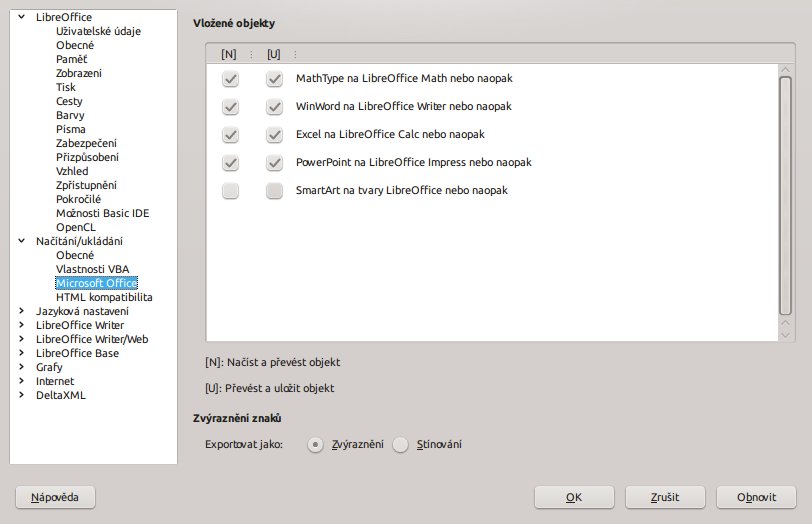
Task: Toggle [U] checkbox for Excel row
Action: pyautogui.click(x=274, y=135)
